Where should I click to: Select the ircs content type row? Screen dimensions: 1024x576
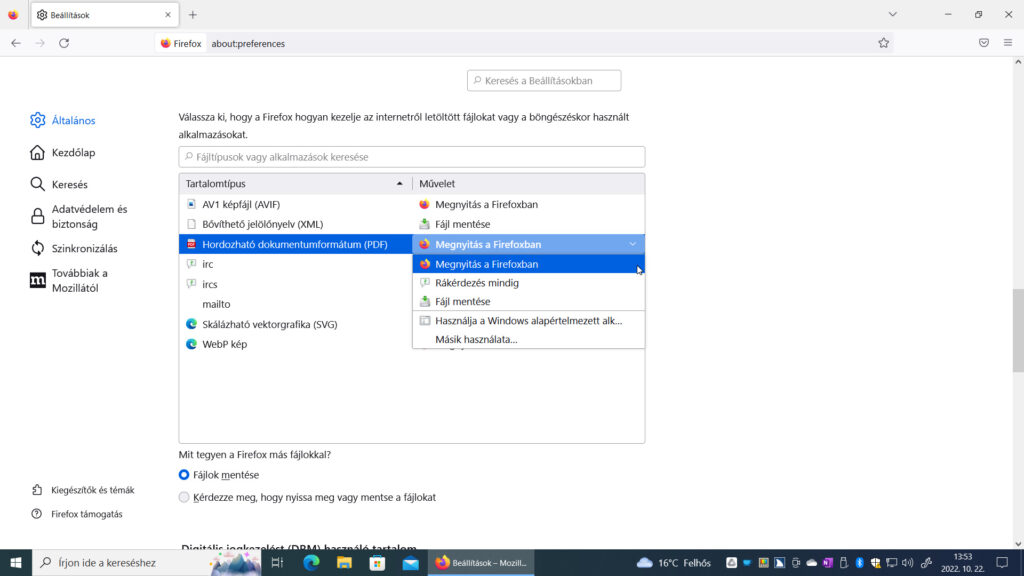pos(295,284)
